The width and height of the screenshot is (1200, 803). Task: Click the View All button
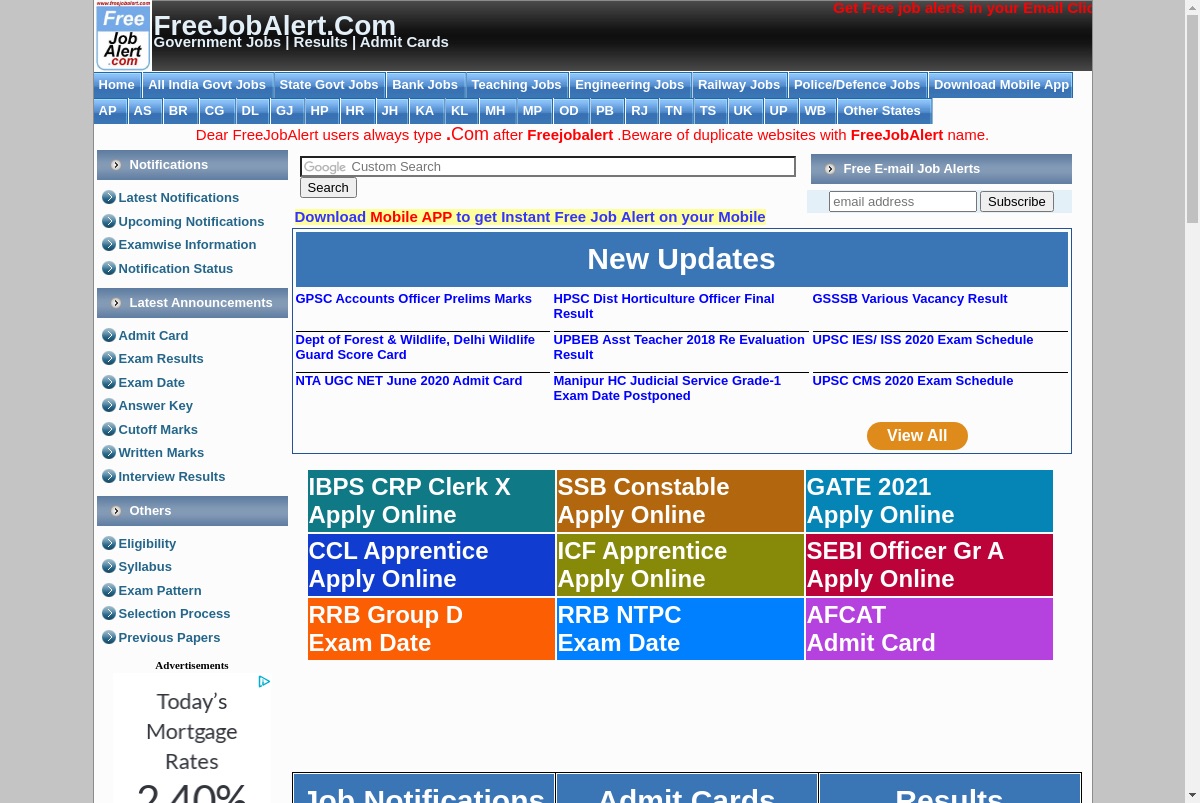click(917, 436)
